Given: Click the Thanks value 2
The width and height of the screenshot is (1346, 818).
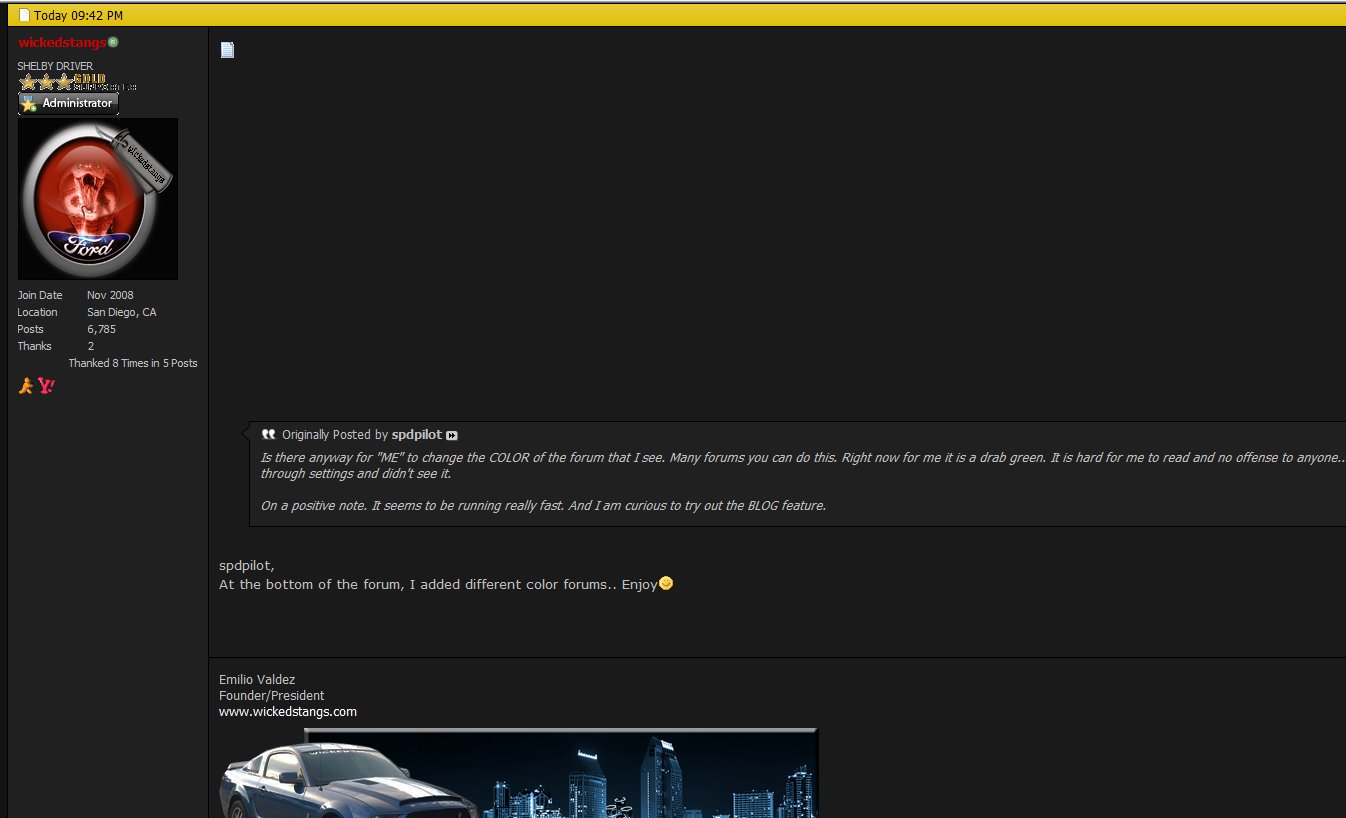Looking at the screenshot, I should (91, 346).
